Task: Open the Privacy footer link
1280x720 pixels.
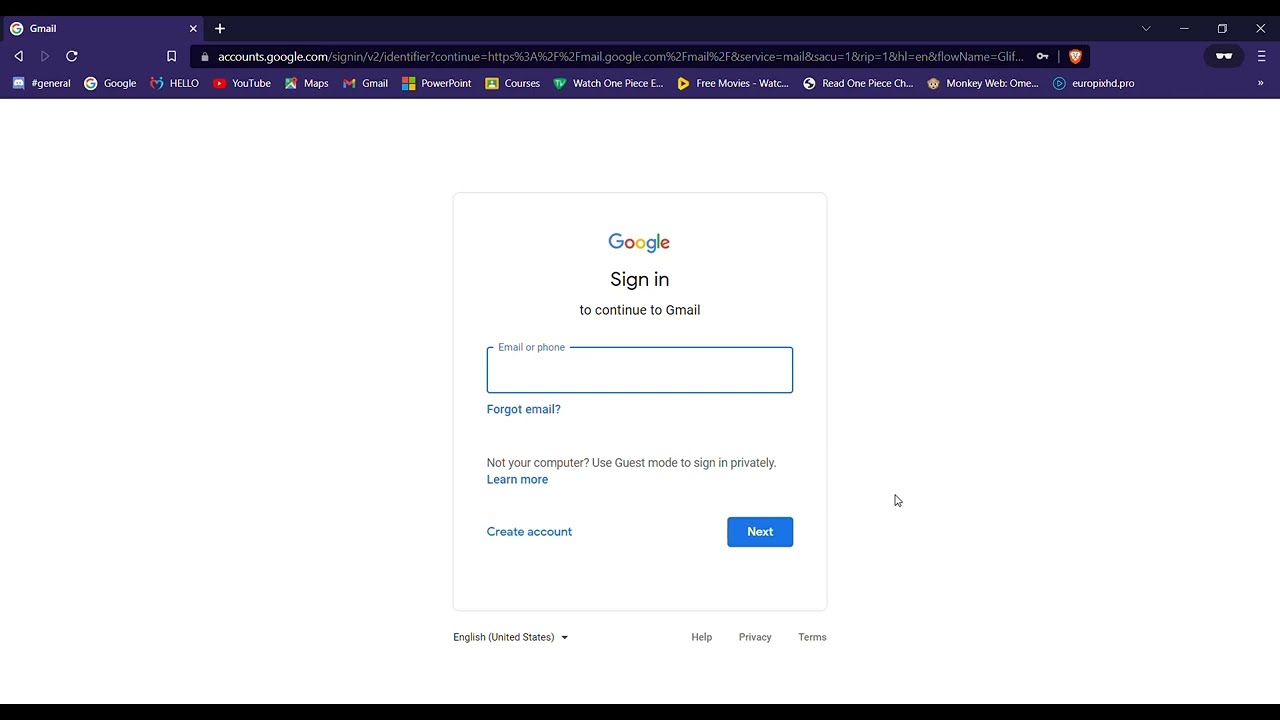Action: tap(755, 637)
